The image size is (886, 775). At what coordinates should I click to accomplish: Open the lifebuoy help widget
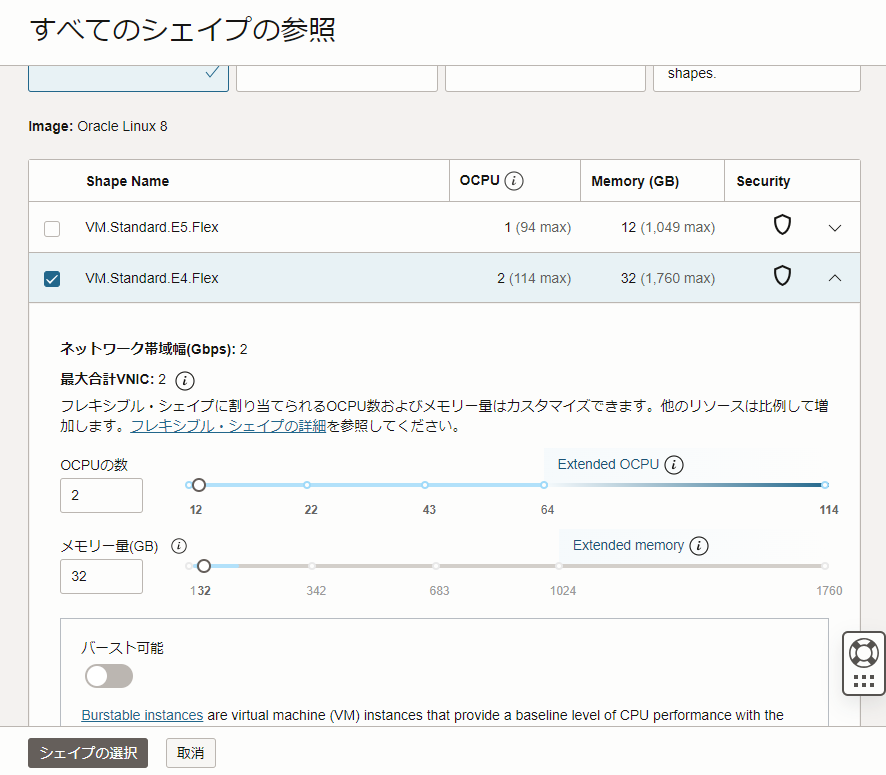863,652
